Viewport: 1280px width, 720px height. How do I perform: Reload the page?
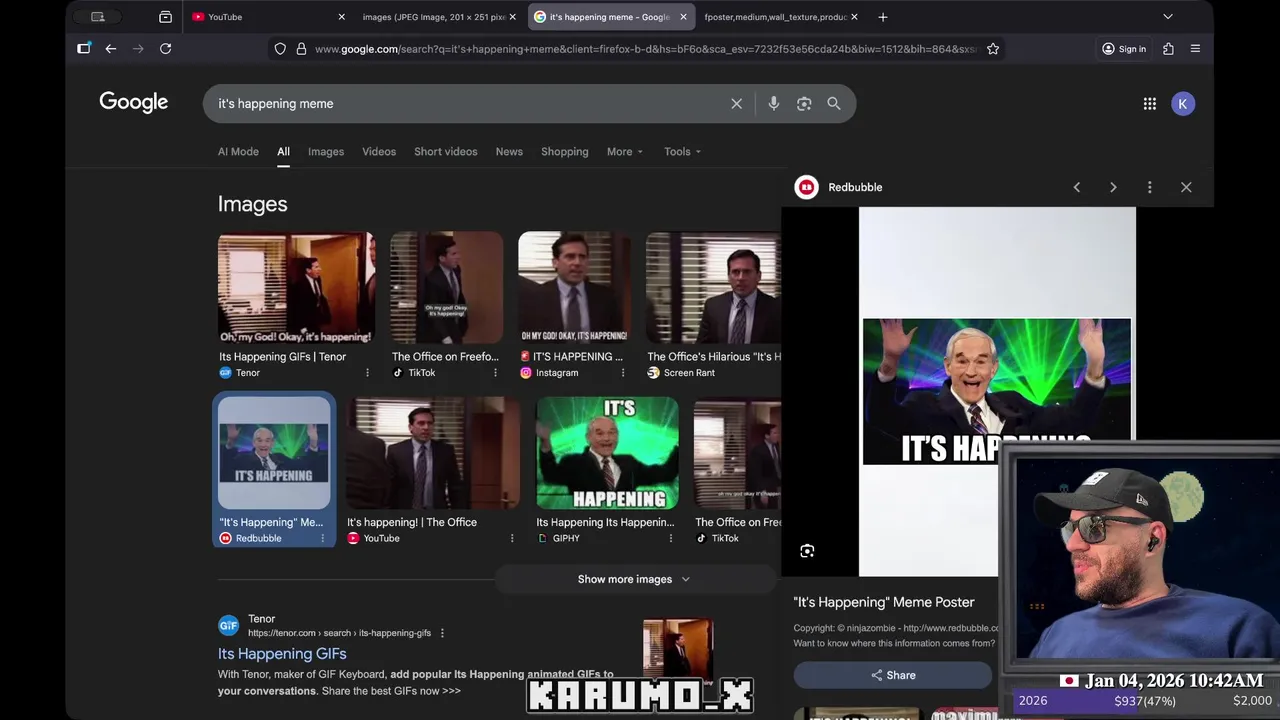click(x=166, y=49)
